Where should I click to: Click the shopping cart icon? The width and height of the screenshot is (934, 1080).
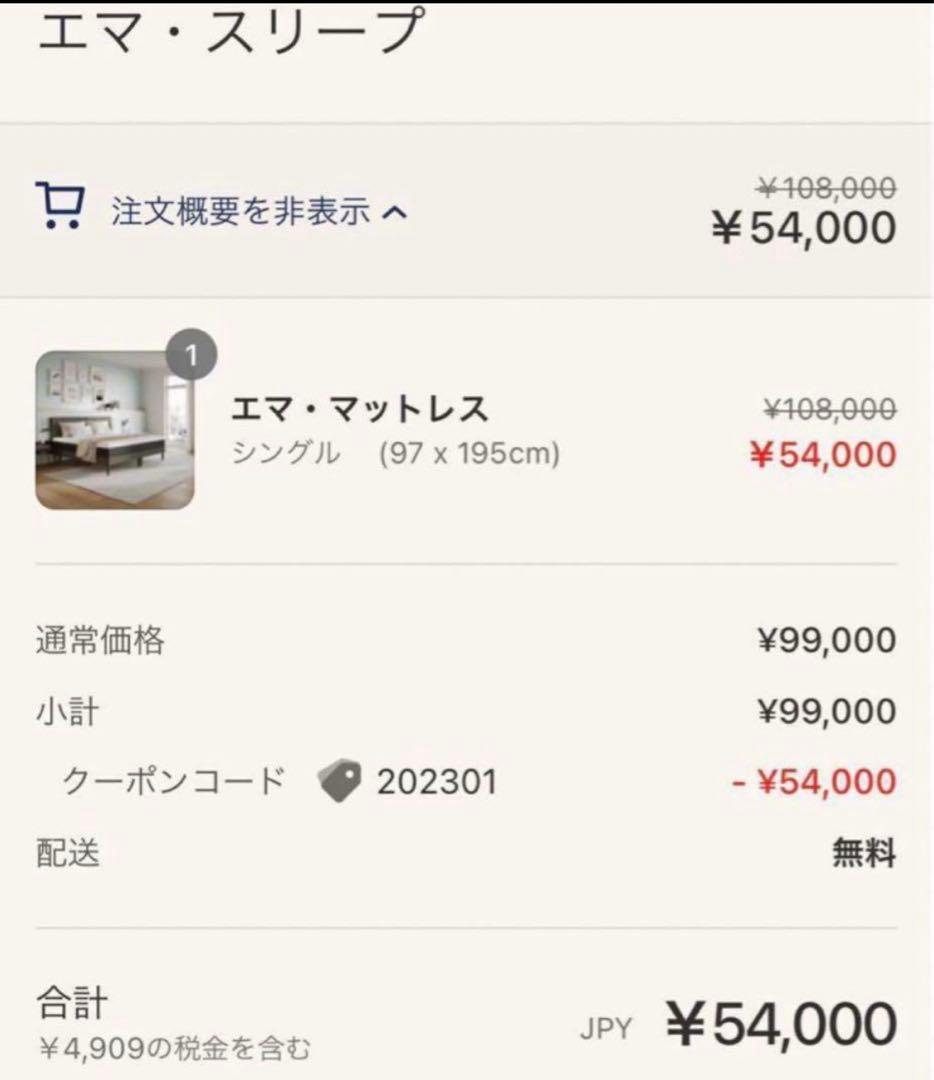[60, 206]
